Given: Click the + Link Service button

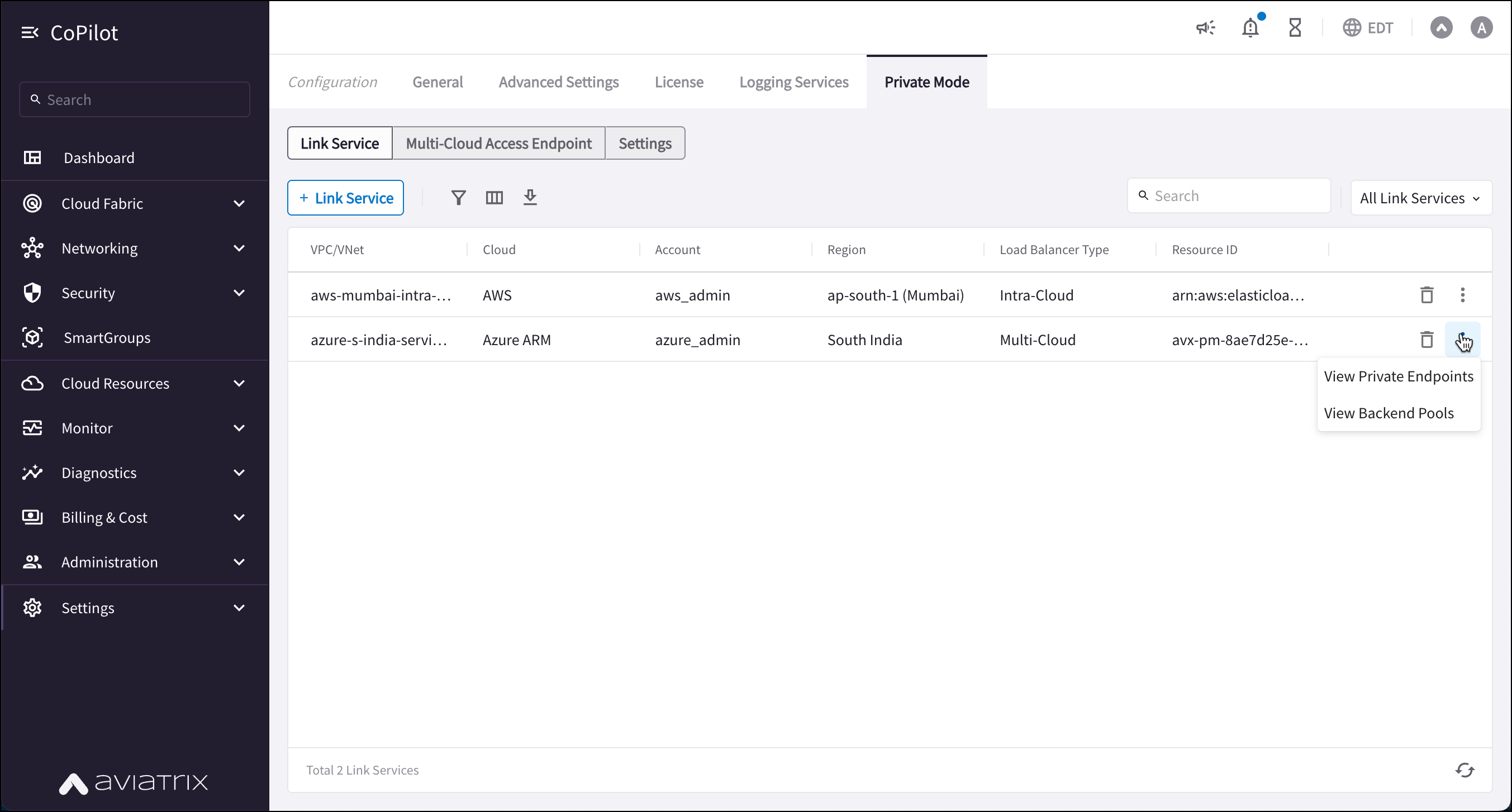Looking at the screenshot, I should [345, 198].
